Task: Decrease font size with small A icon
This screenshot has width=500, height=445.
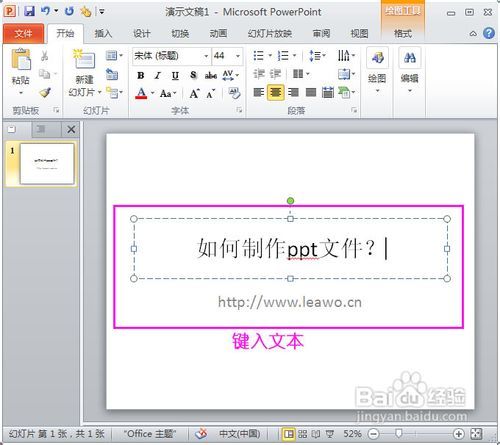Action: pyautogui.click(x=211, y=94)
